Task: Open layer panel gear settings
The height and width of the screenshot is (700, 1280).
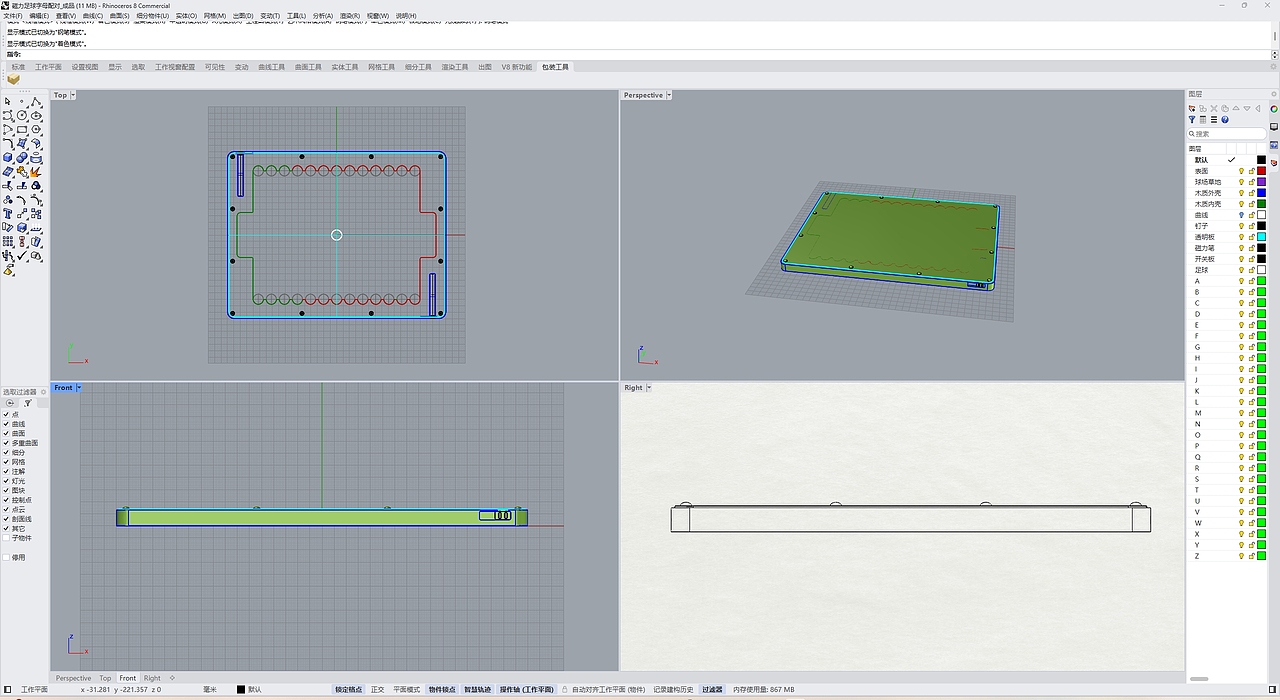Action: point(1274,94)
